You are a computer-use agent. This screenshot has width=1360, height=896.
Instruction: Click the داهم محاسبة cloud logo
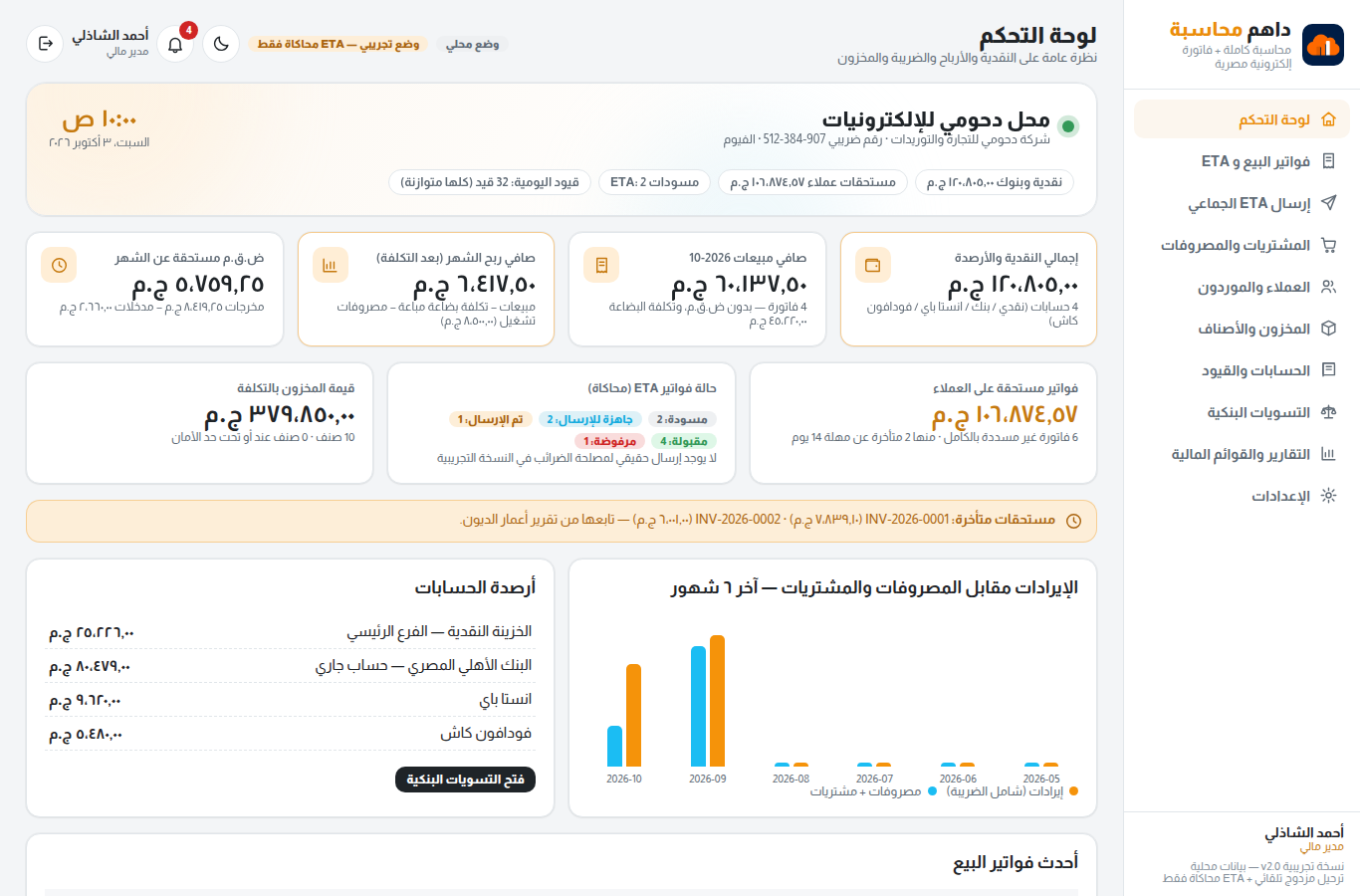point(1322,45)
